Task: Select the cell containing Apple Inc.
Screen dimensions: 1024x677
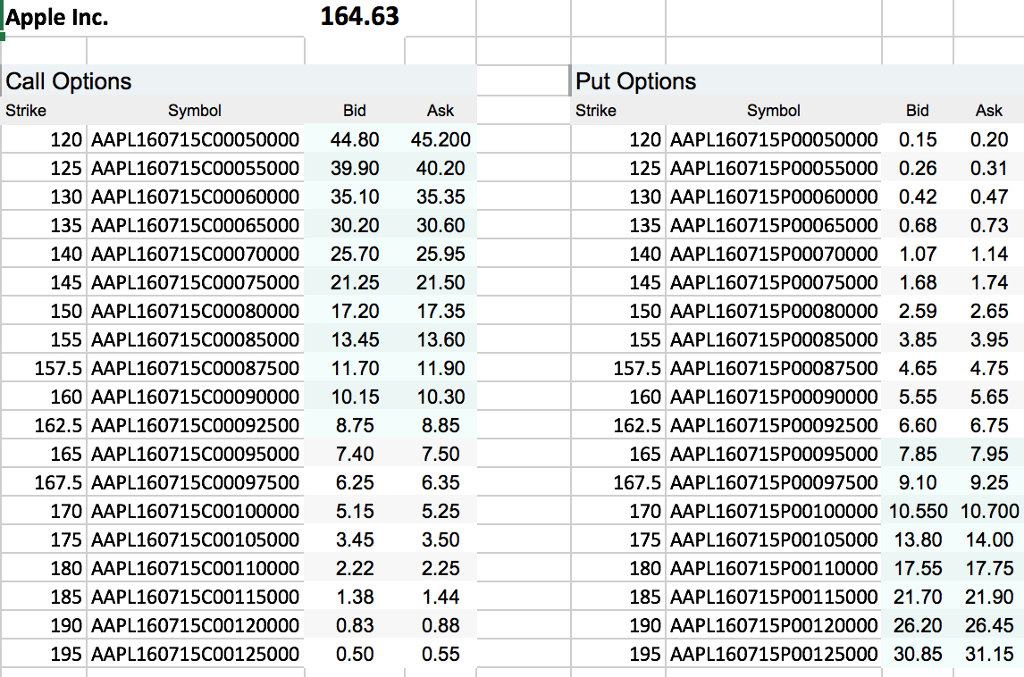Action: (x=55, y=17)
